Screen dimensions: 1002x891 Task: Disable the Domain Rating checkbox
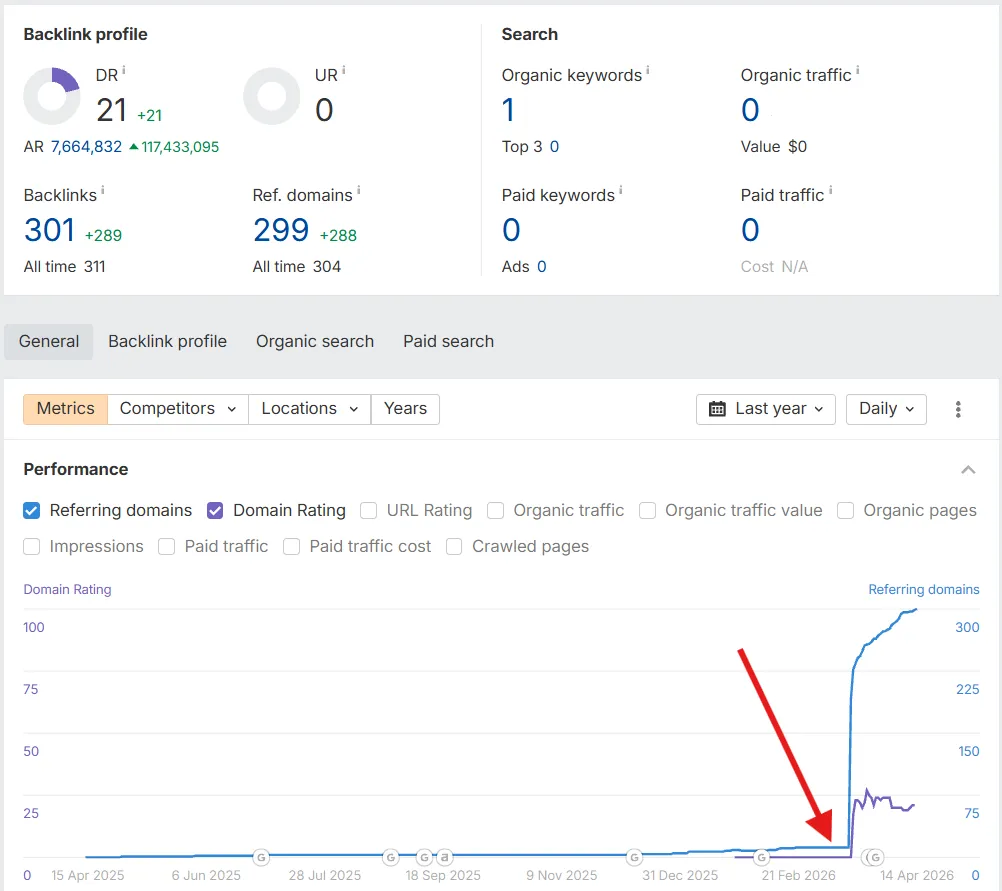pos(215,511)
